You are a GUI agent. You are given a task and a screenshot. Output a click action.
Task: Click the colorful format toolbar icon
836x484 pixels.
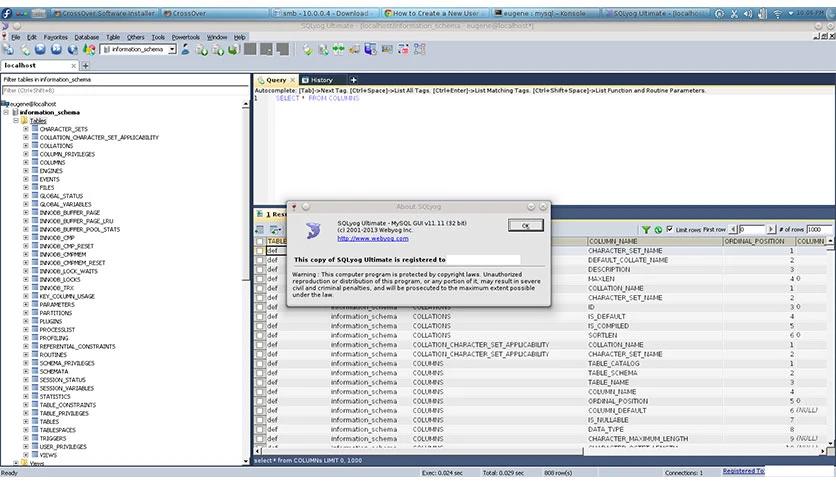coord(89,50)
